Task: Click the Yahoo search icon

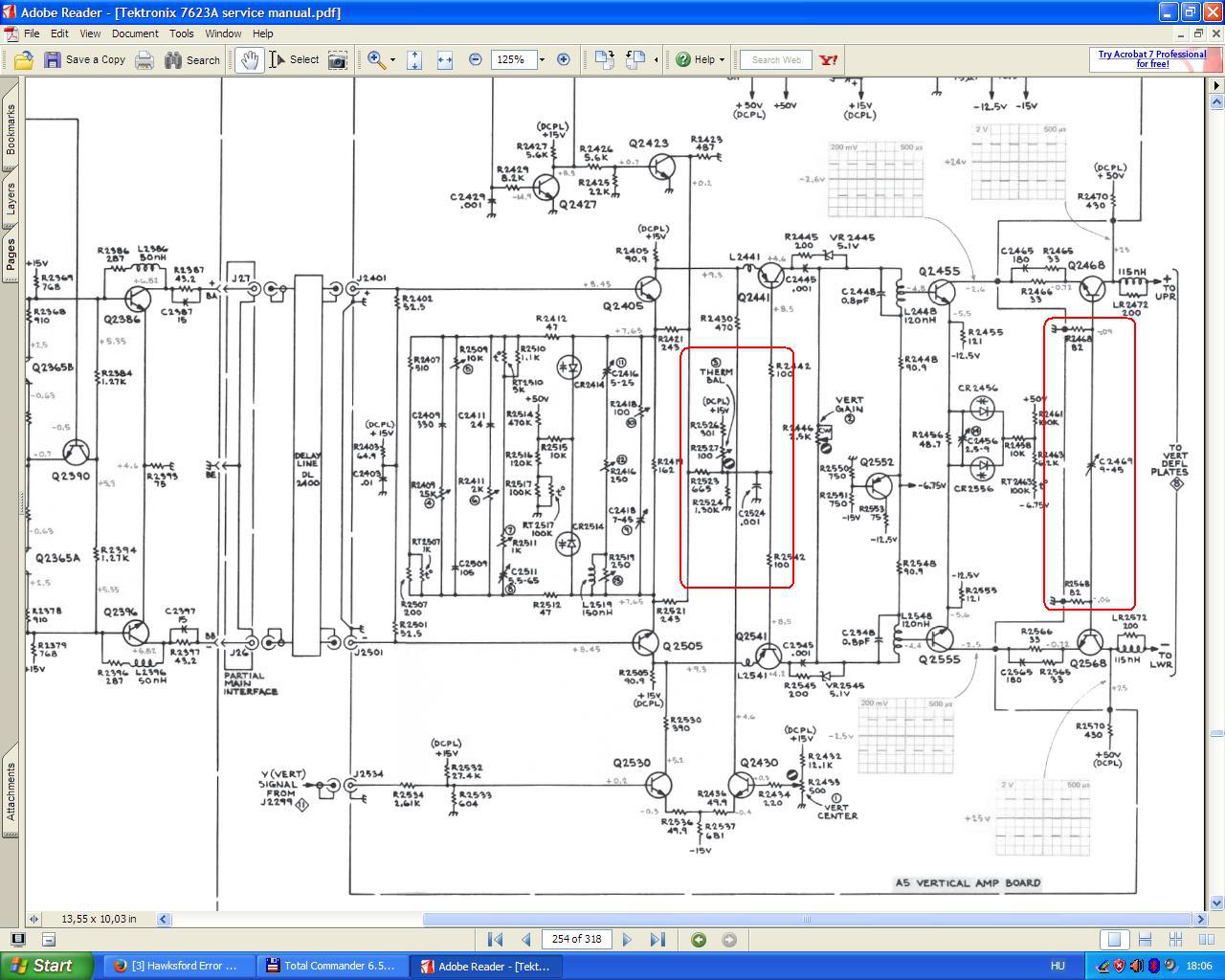Action: click(x=829, y=60)
